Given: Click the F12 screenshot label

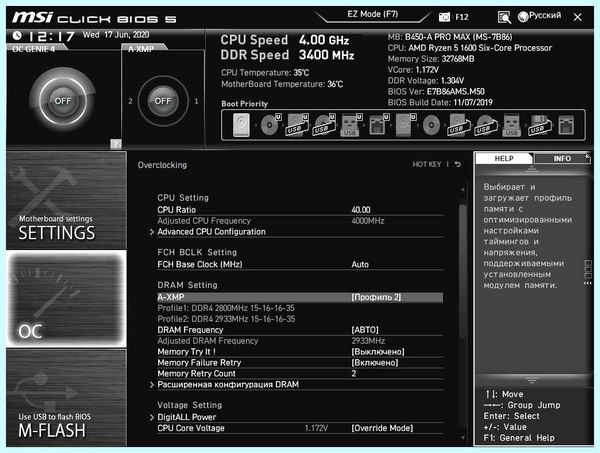Looking at the screenshot, I should pyautogui.click(x=461, y=17).
